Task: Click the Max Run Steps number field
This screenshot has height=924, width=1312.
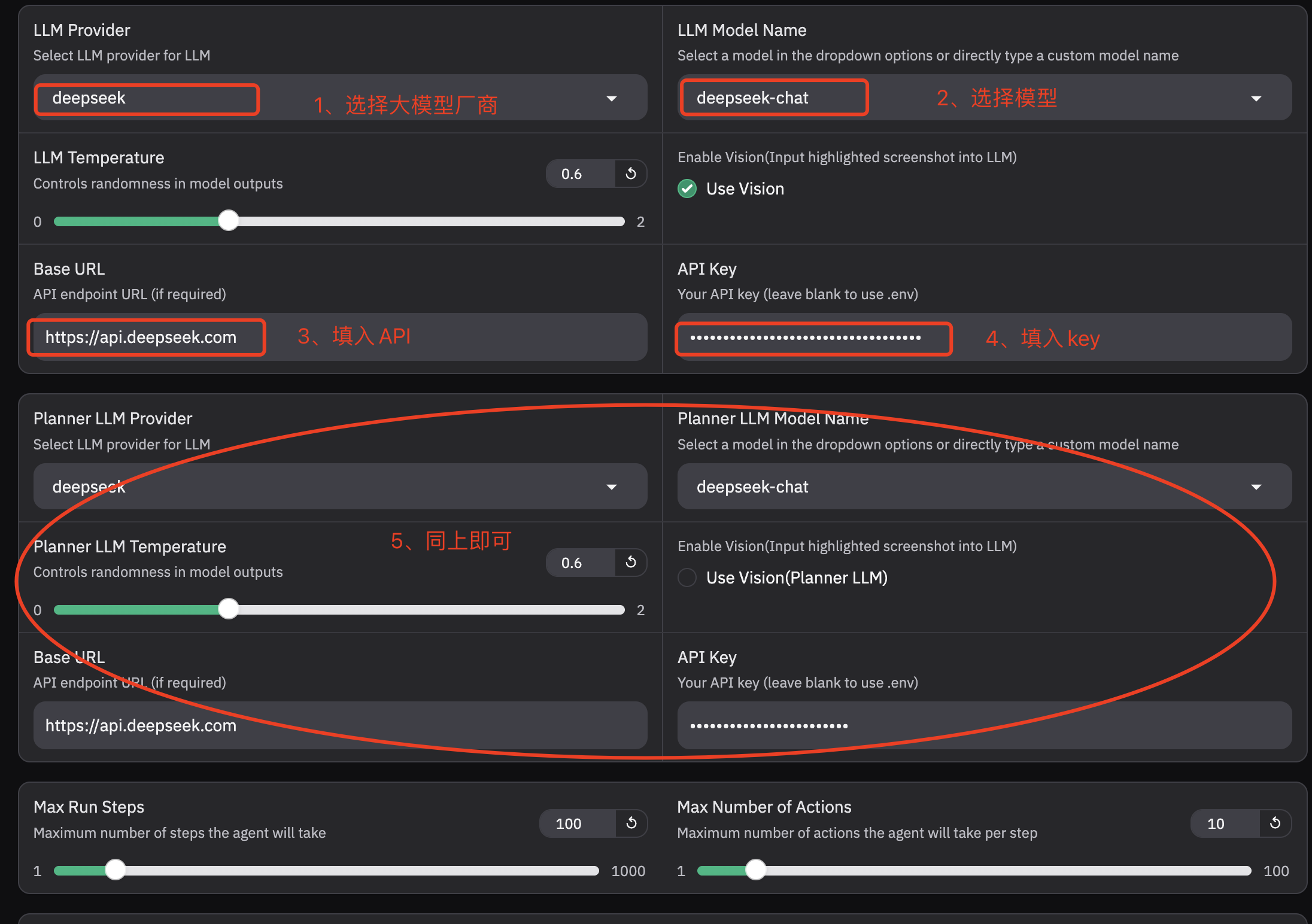Action: coord(578,823)
